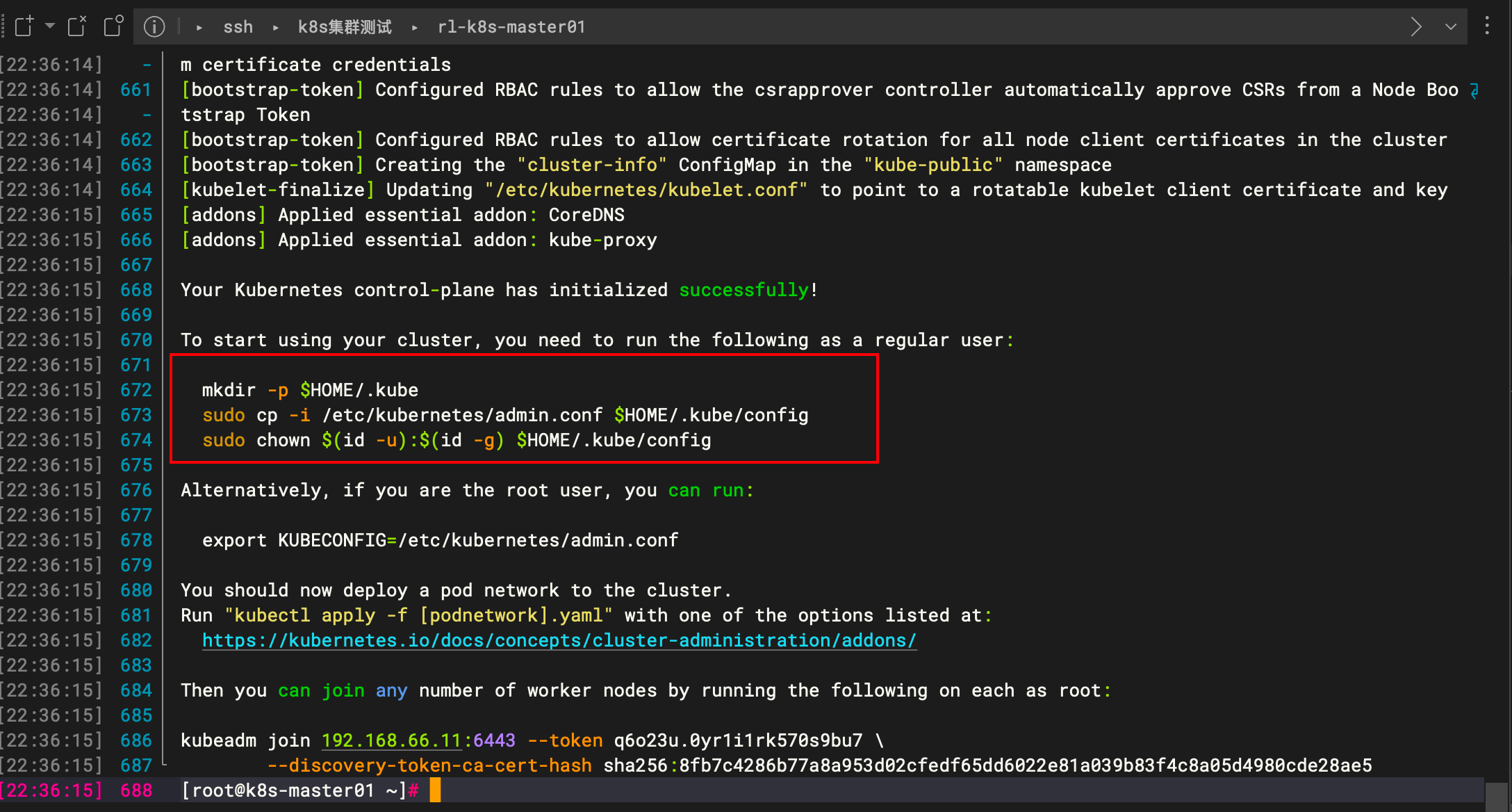Select the rl-k8s-master01 breadcrumb item

point(511,26)
